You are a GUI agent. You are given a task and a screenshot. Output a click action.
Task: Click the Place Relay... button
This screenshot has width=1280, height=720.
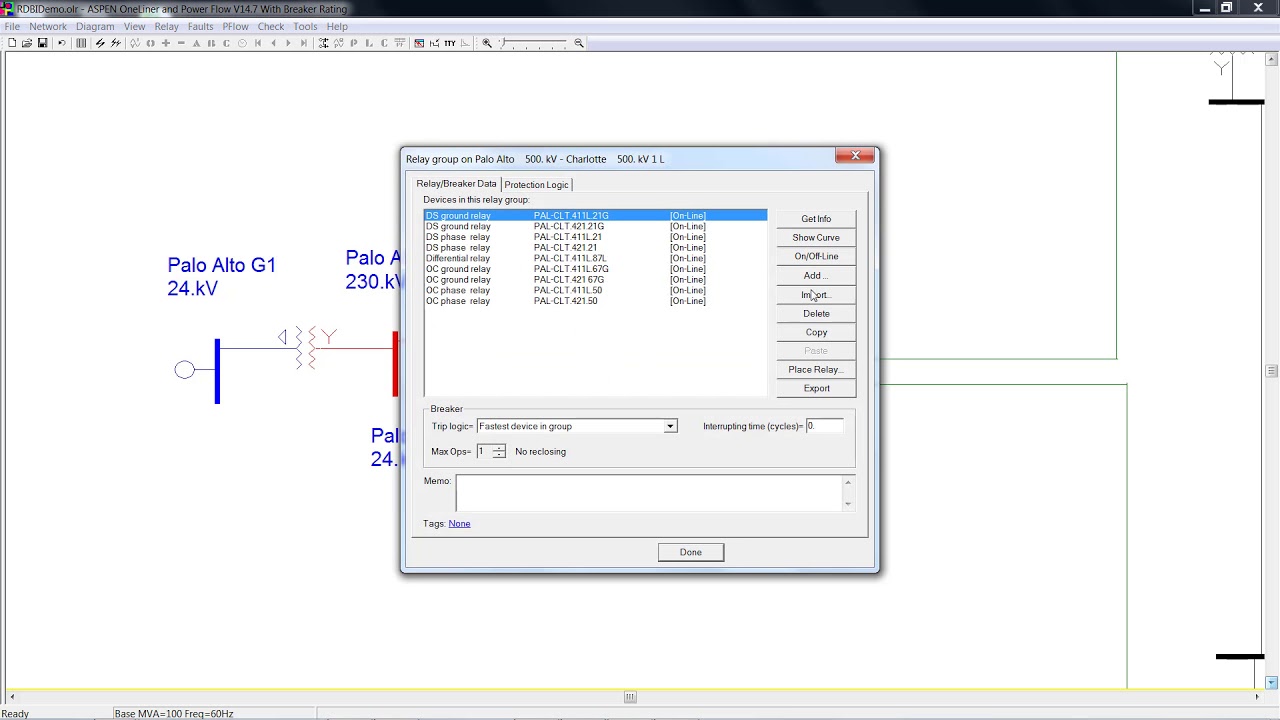[x=816, y=370]
